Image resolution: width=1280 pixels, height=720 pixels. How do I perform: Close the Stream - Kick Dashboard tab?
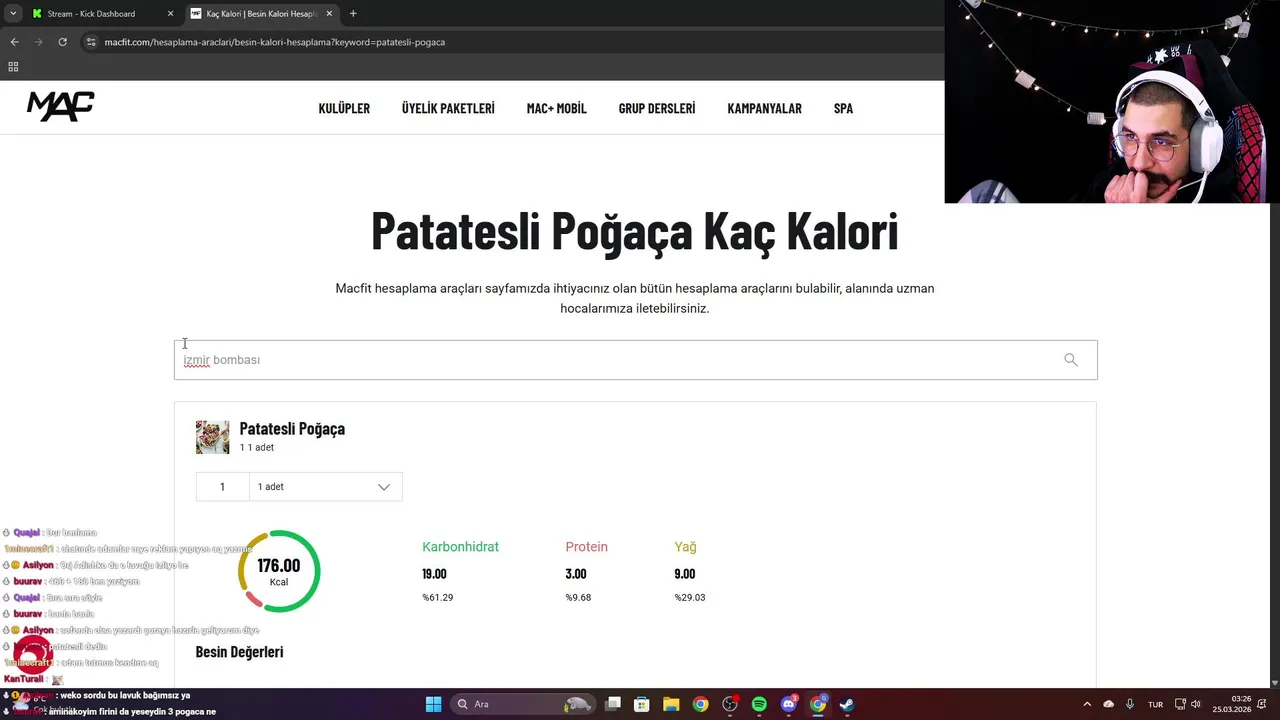coord(170,14)
